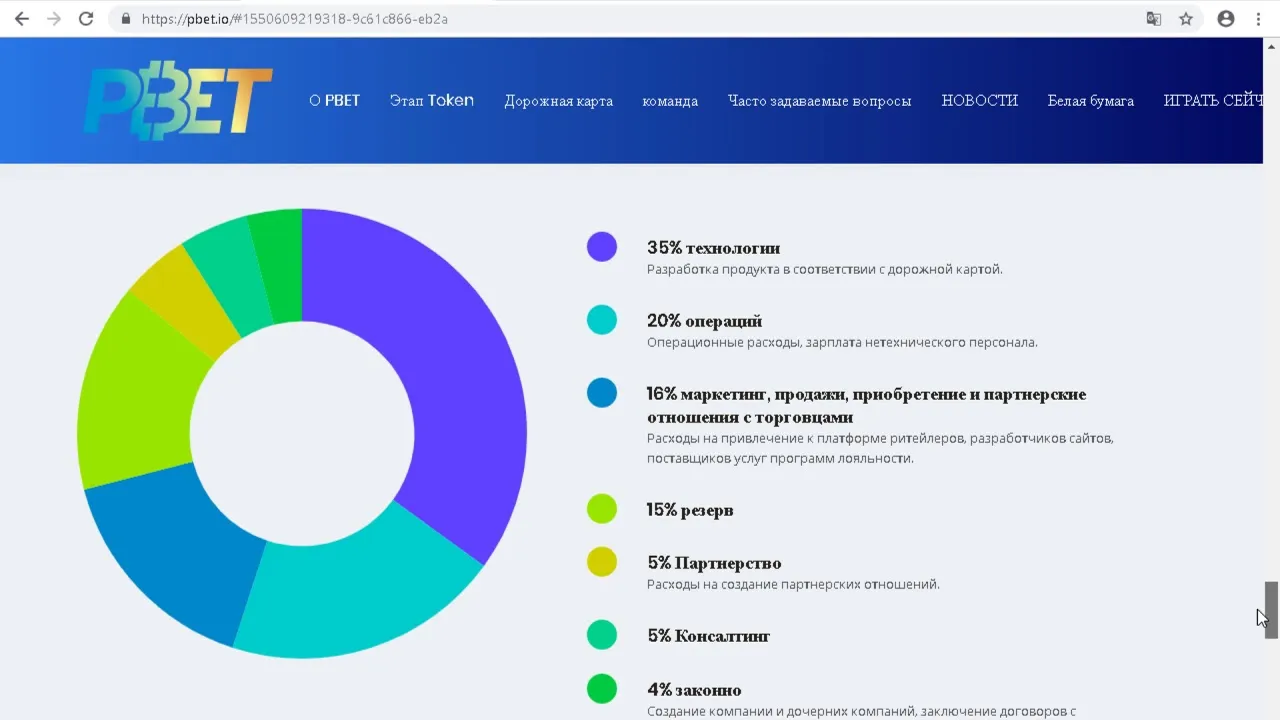Open the Этап Token menu item
The width and height of the screenshot is (1280, 720).
432,100
